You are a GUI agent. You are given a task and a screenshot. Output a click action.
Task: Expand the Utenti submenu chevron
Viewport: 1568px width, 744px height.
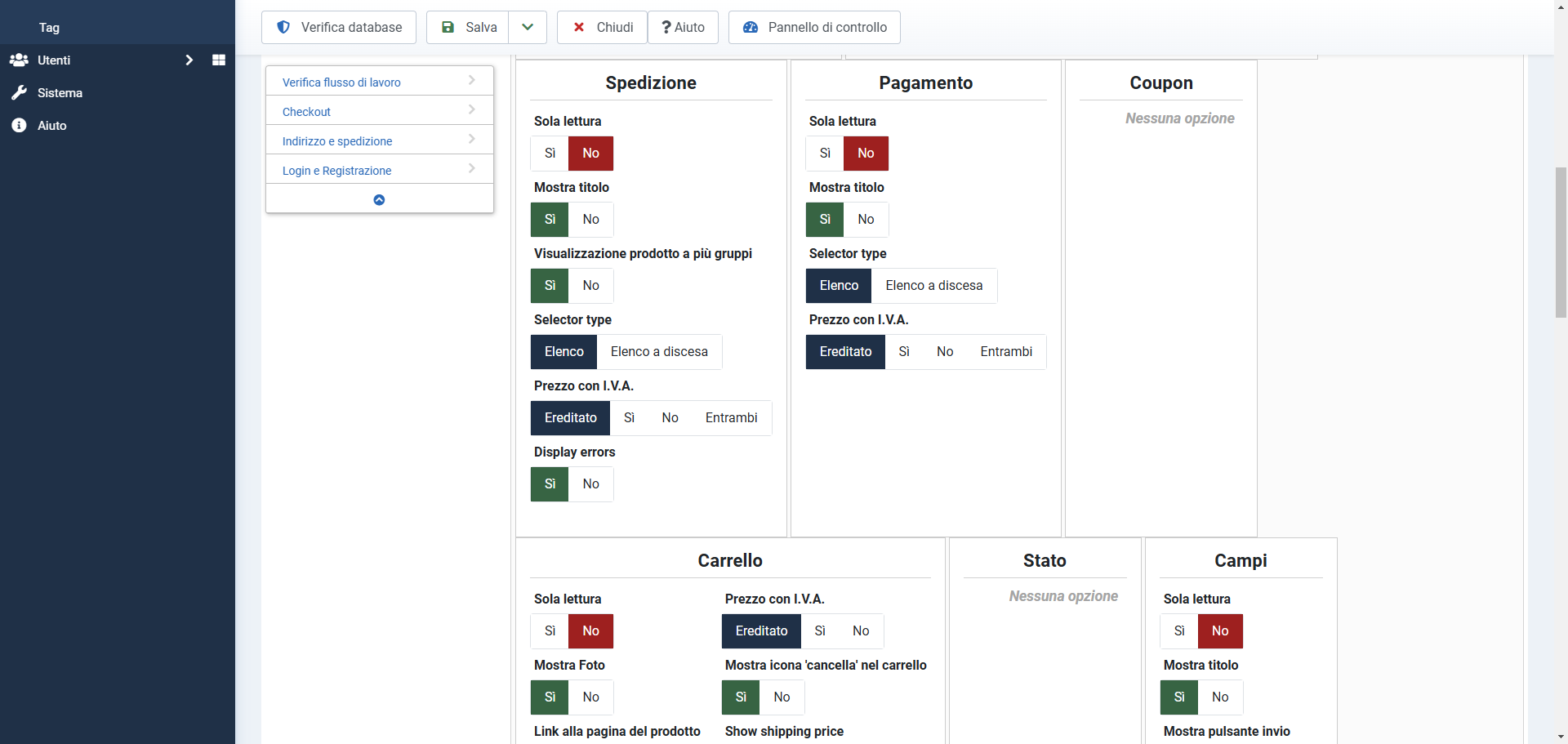point(189,60)
